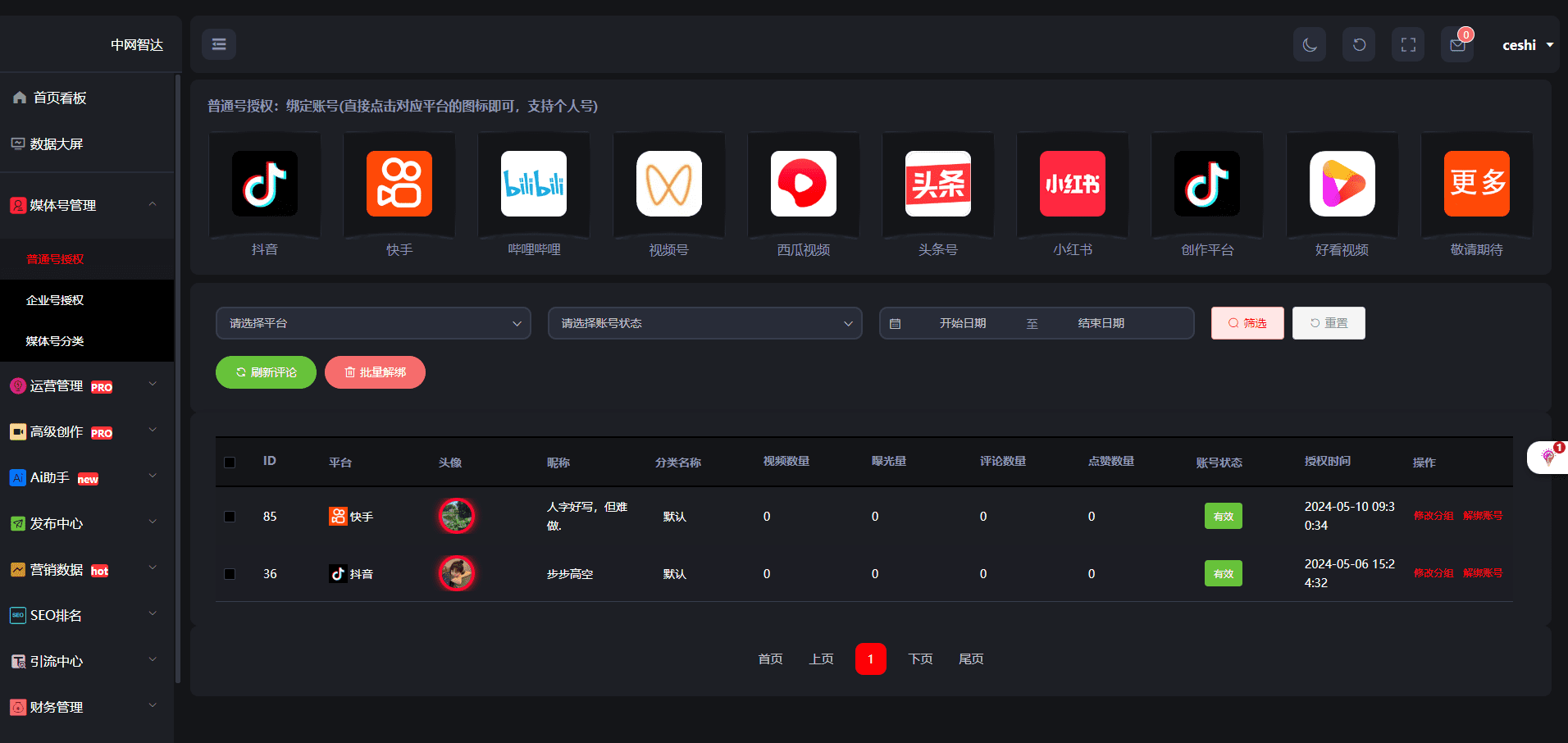Click the refresh page icon in header
1568x743 pixels.
pyautogui.click(x=1359, y=45)
